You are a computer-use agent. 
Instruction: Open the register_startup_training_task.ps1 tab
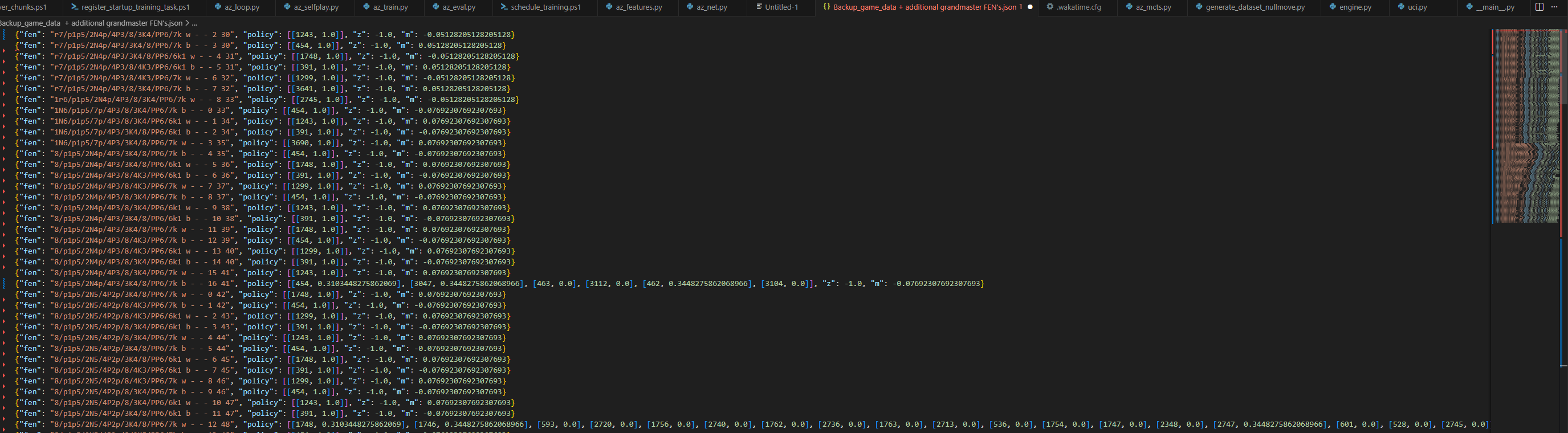point(135,7)
